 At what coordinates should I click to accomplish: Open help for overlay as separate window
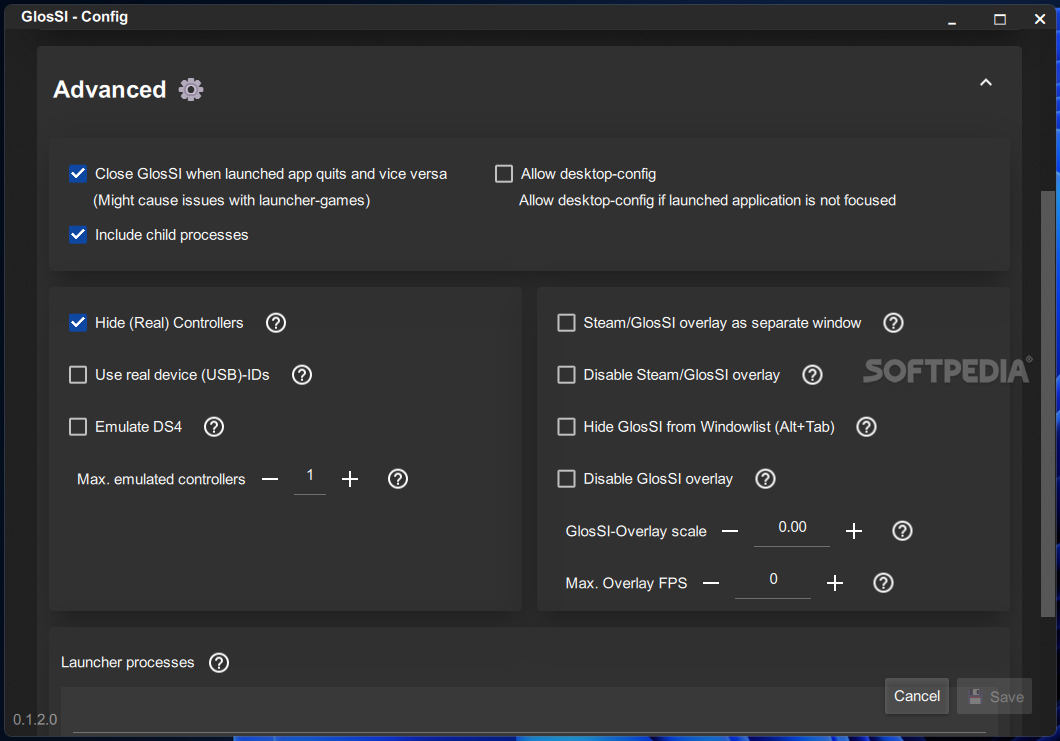(x=893, y=322)
